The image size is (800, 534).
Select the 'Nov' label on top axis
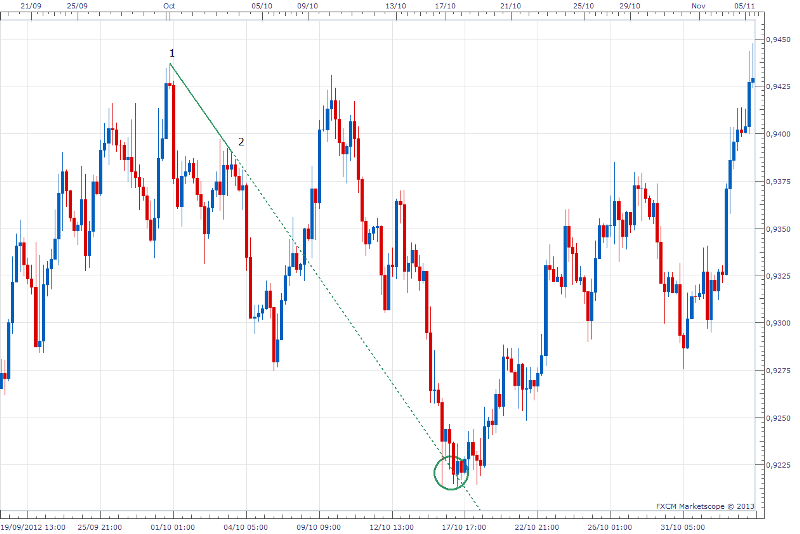click(x=698, y=6)
